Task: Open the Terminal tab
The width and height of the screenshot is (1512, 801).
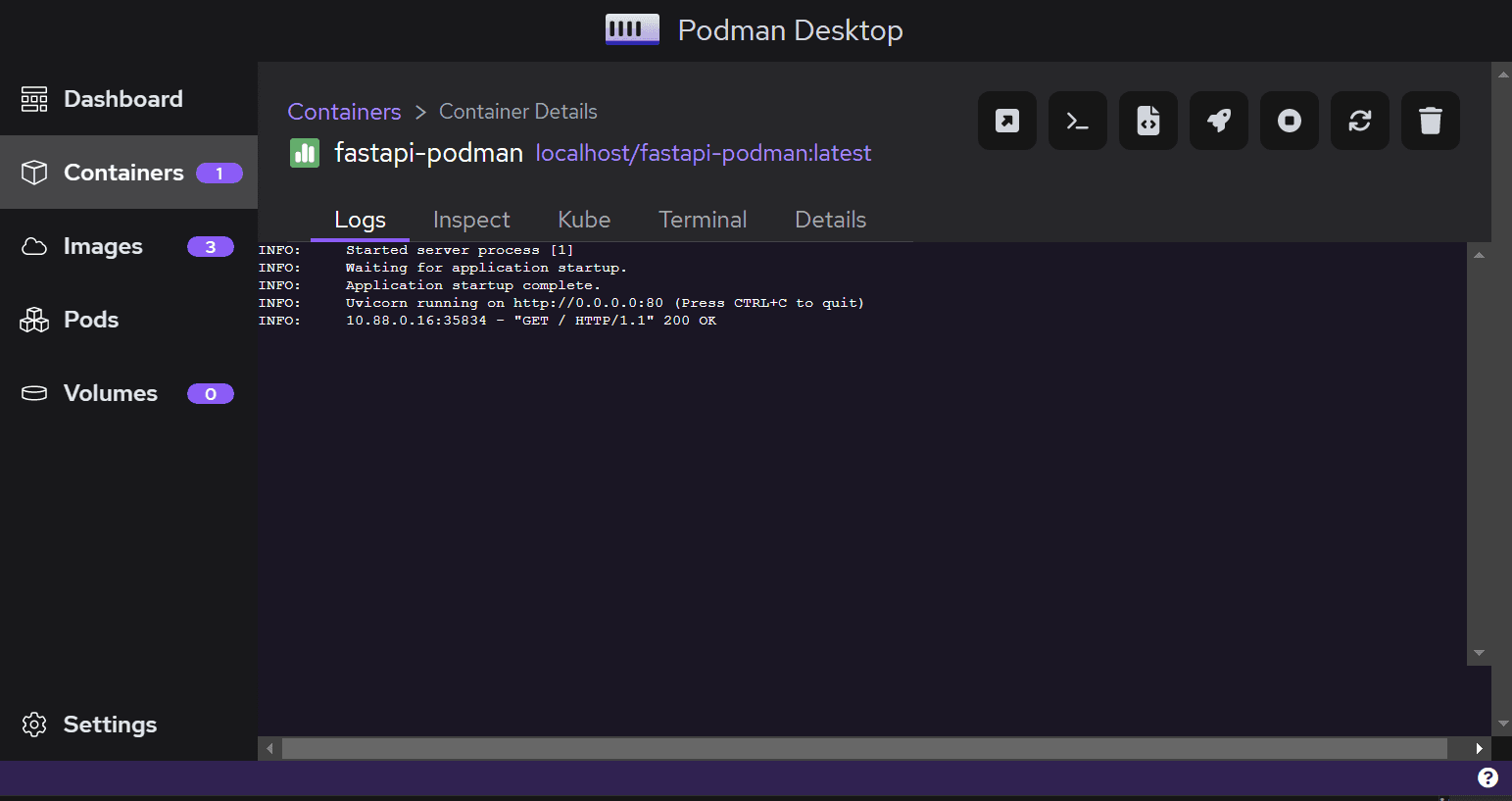Action: (703, 220)
